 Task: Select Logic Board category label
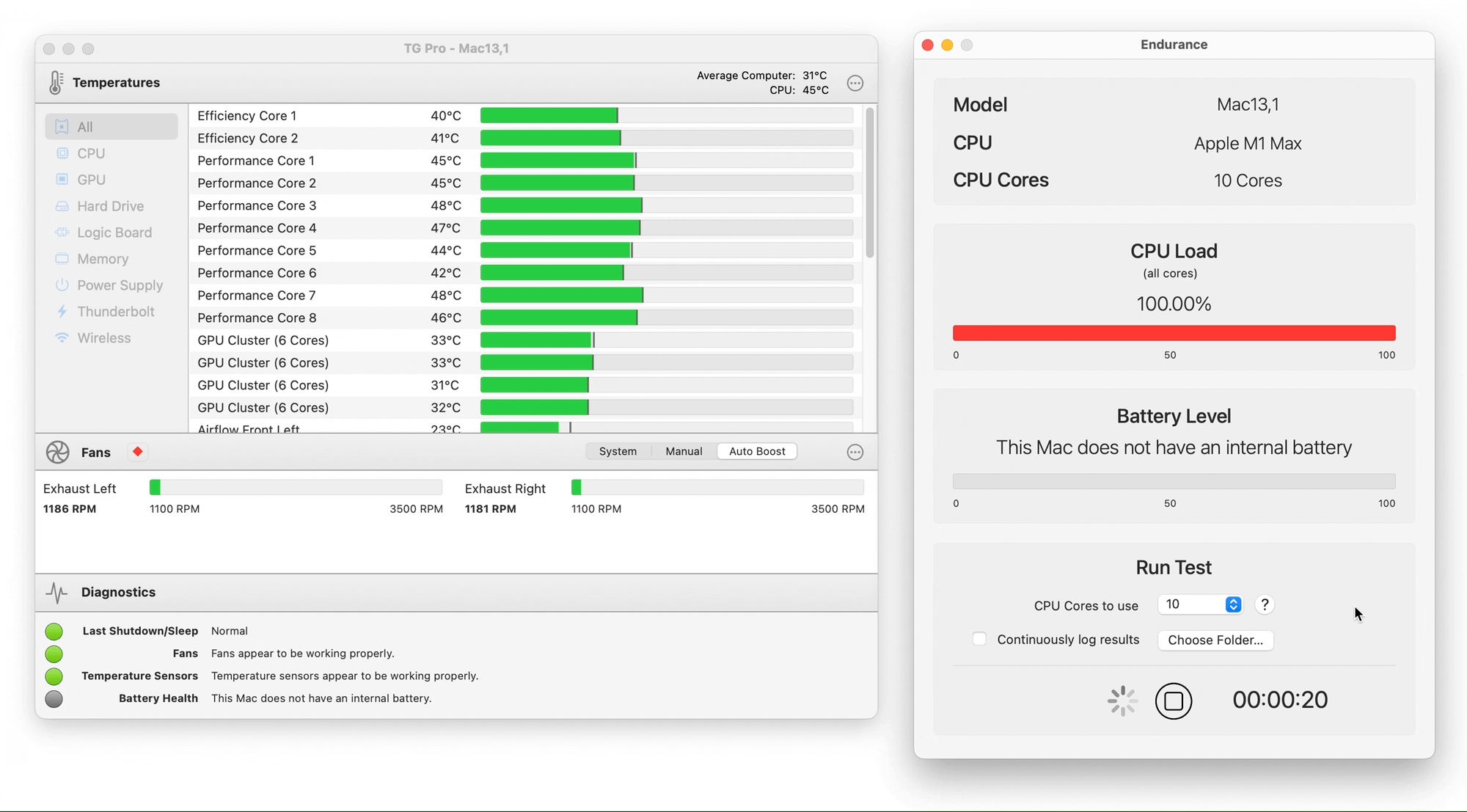pos(114,233)
